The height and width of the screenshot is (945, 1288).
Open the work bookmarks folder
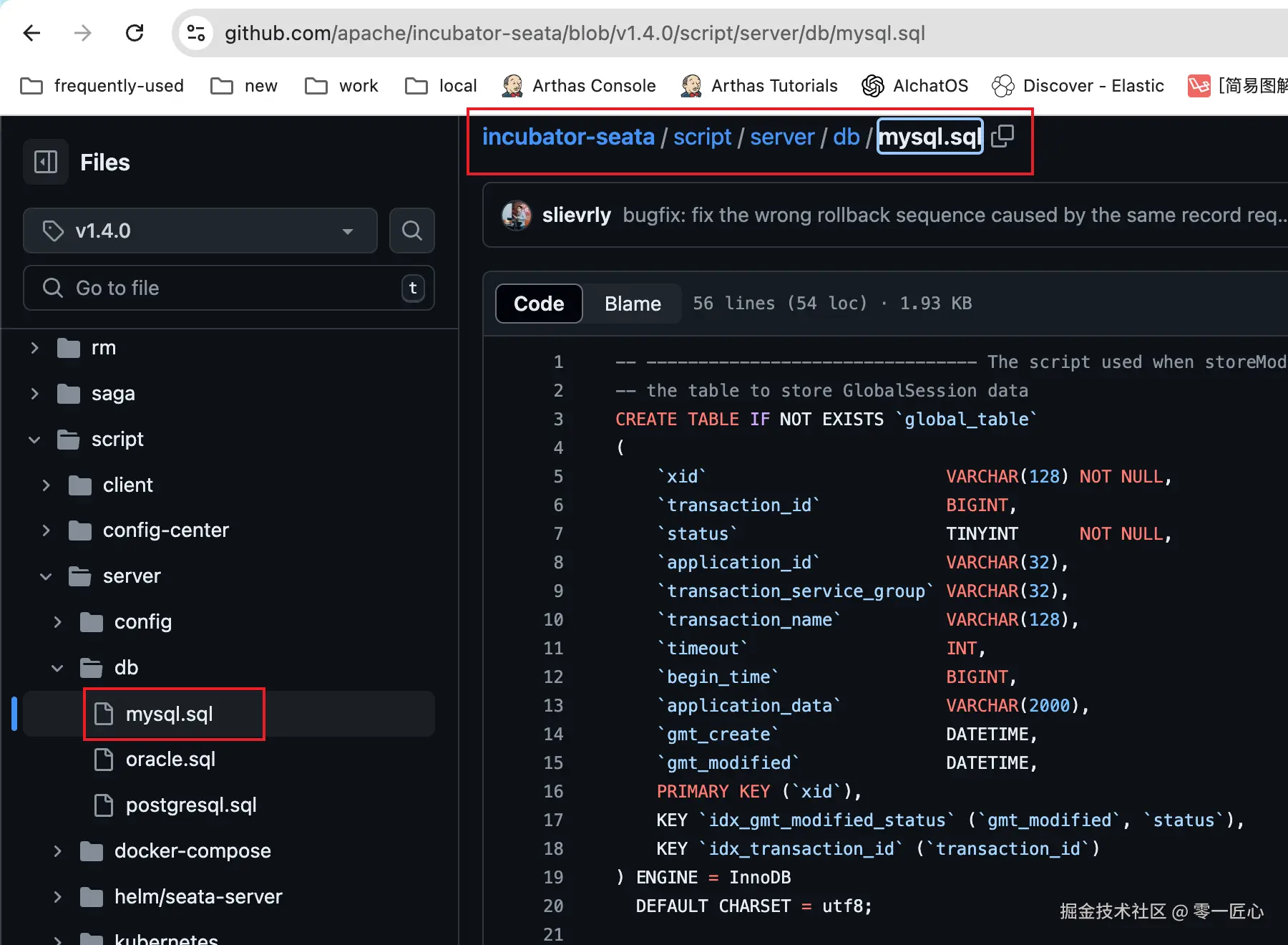coord(341,86)
